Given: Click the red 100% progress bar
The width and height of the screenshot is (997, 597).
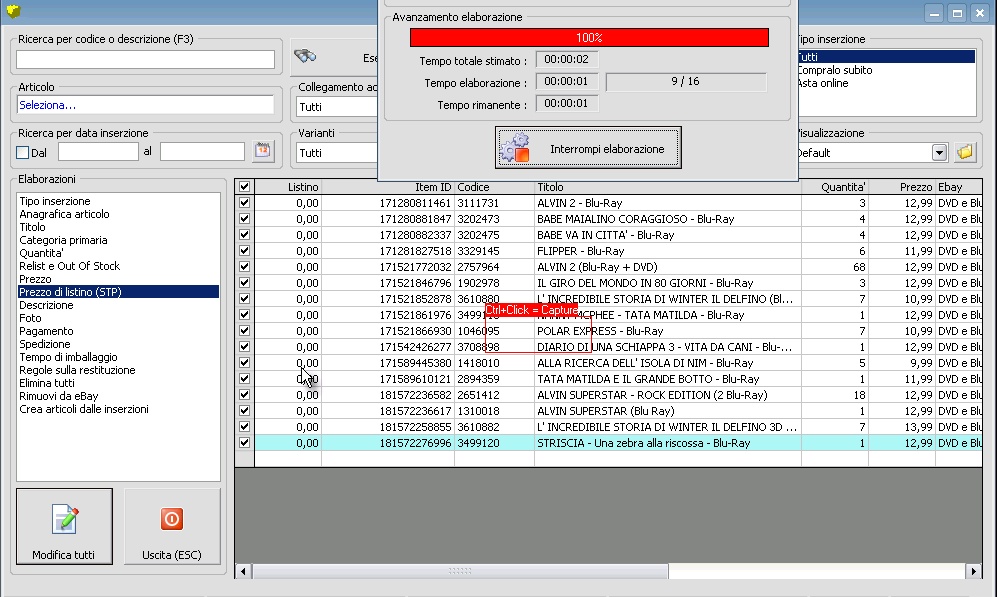Looking at the screenshot, I should (x=589, y=37).
